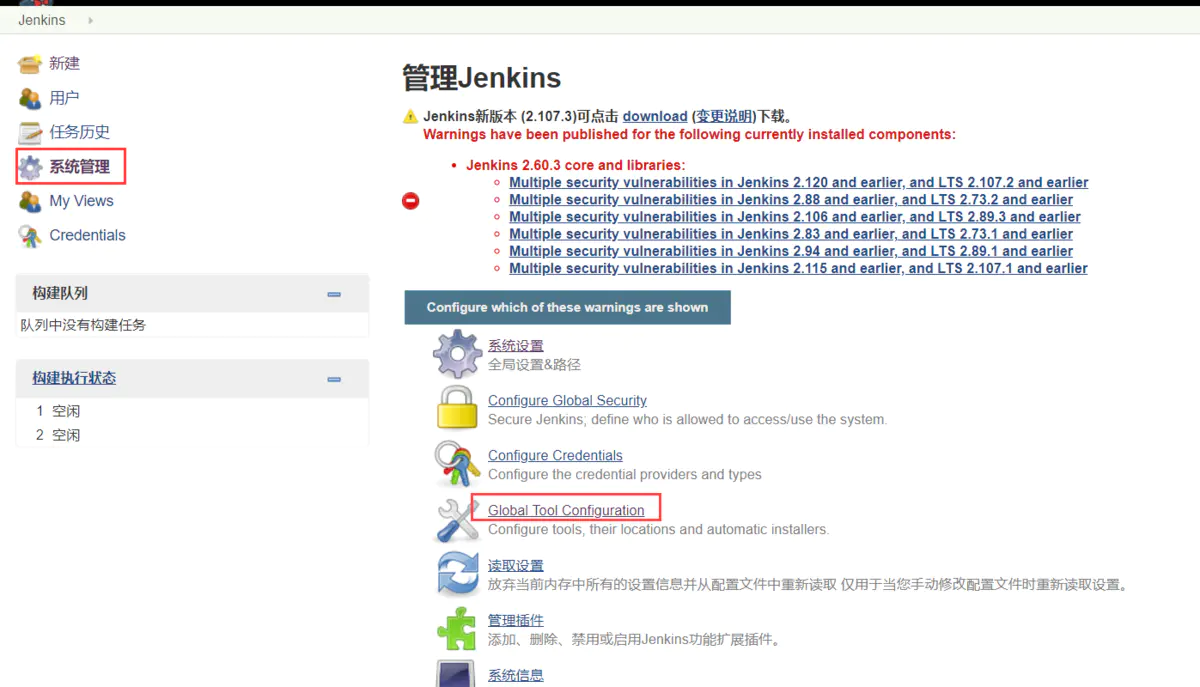Image resolution: width=1200 pixels, height=687 pixels.
Task: Click the 读取设置 reload icon
Action: click(457, 574)
